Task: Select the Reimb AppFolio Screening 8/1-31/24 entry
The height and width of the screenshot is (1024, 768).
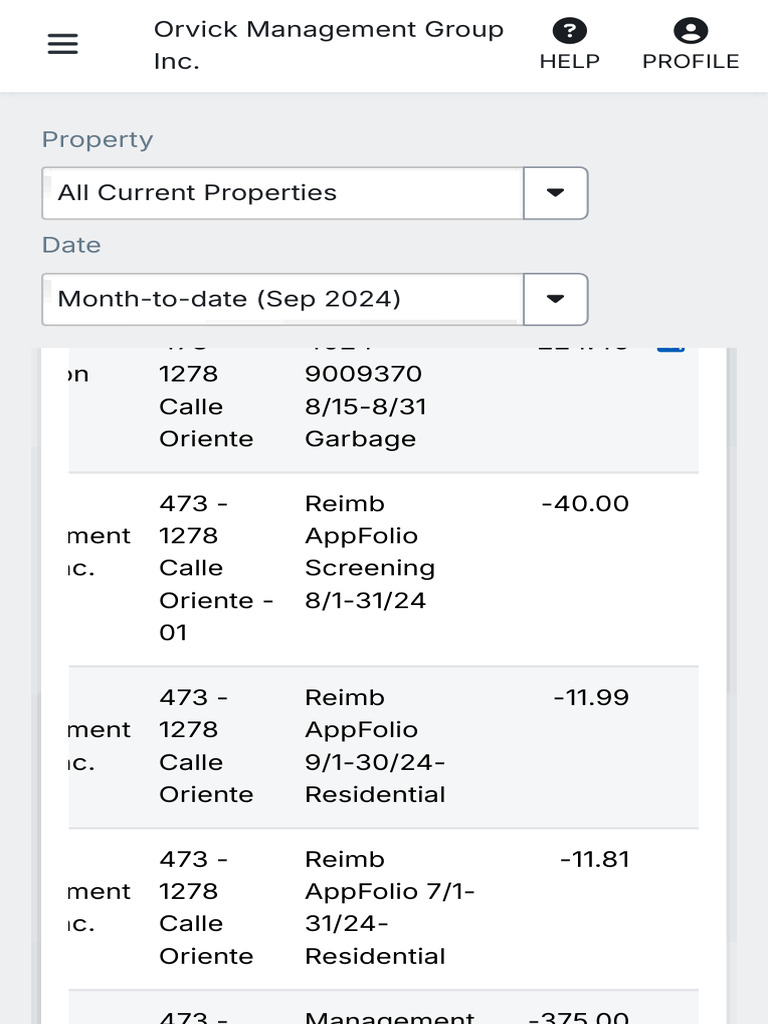Action: (x=369, y=552)
